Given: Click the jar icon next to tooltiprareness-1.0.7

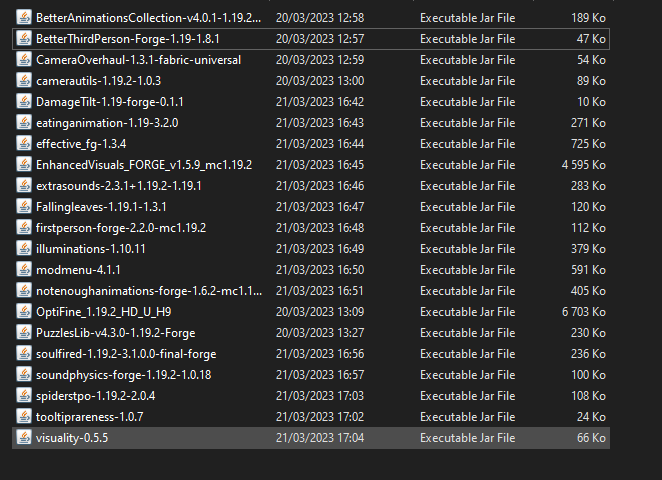Looking at the screenshot, I should [x=24, y=416].
